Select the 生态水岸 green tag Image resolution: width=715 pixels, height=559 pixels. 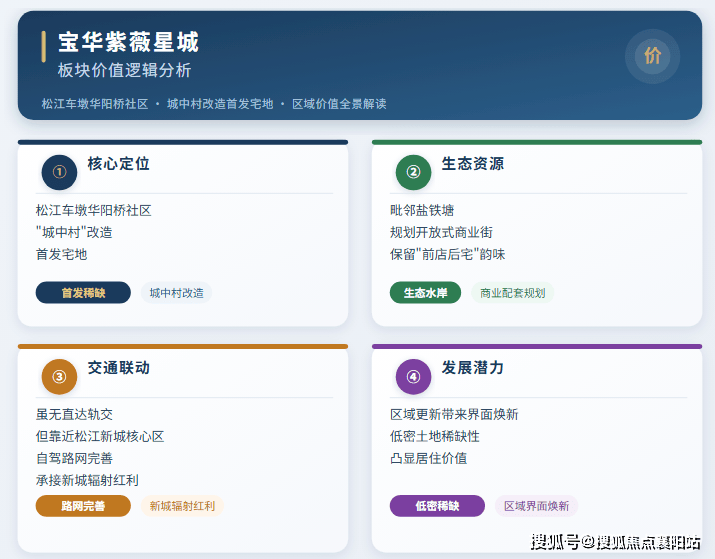coord(425,293)
